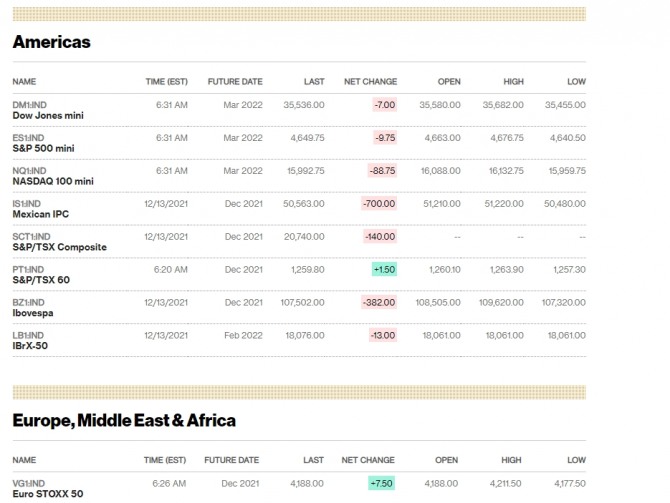The height and width of the screenshot is (503, 670).
Task: Click the VG1:IND ticker symbol
Action: click(x=28, y=483)
